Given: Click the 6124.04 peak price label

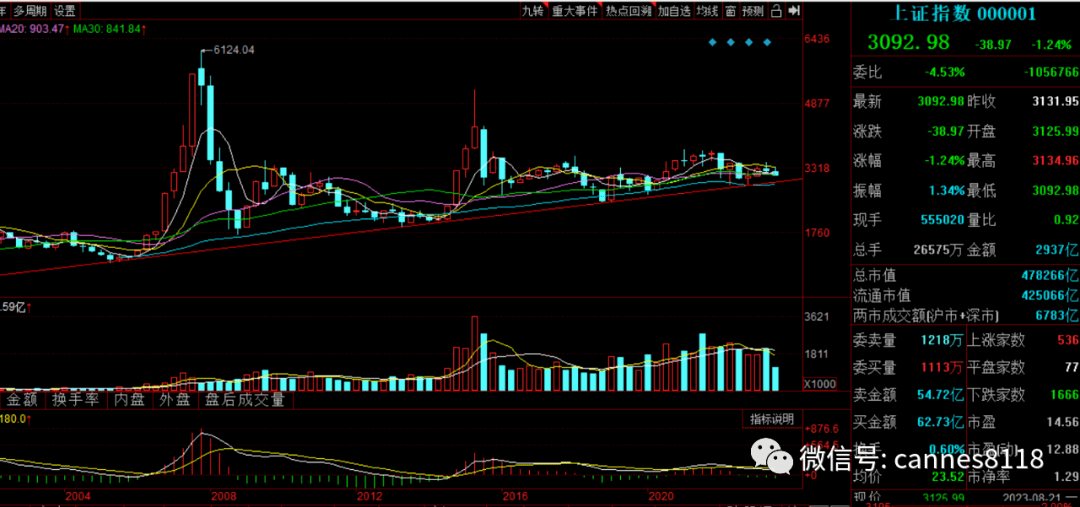Looking at the screenshot, I should pos(234,50).
